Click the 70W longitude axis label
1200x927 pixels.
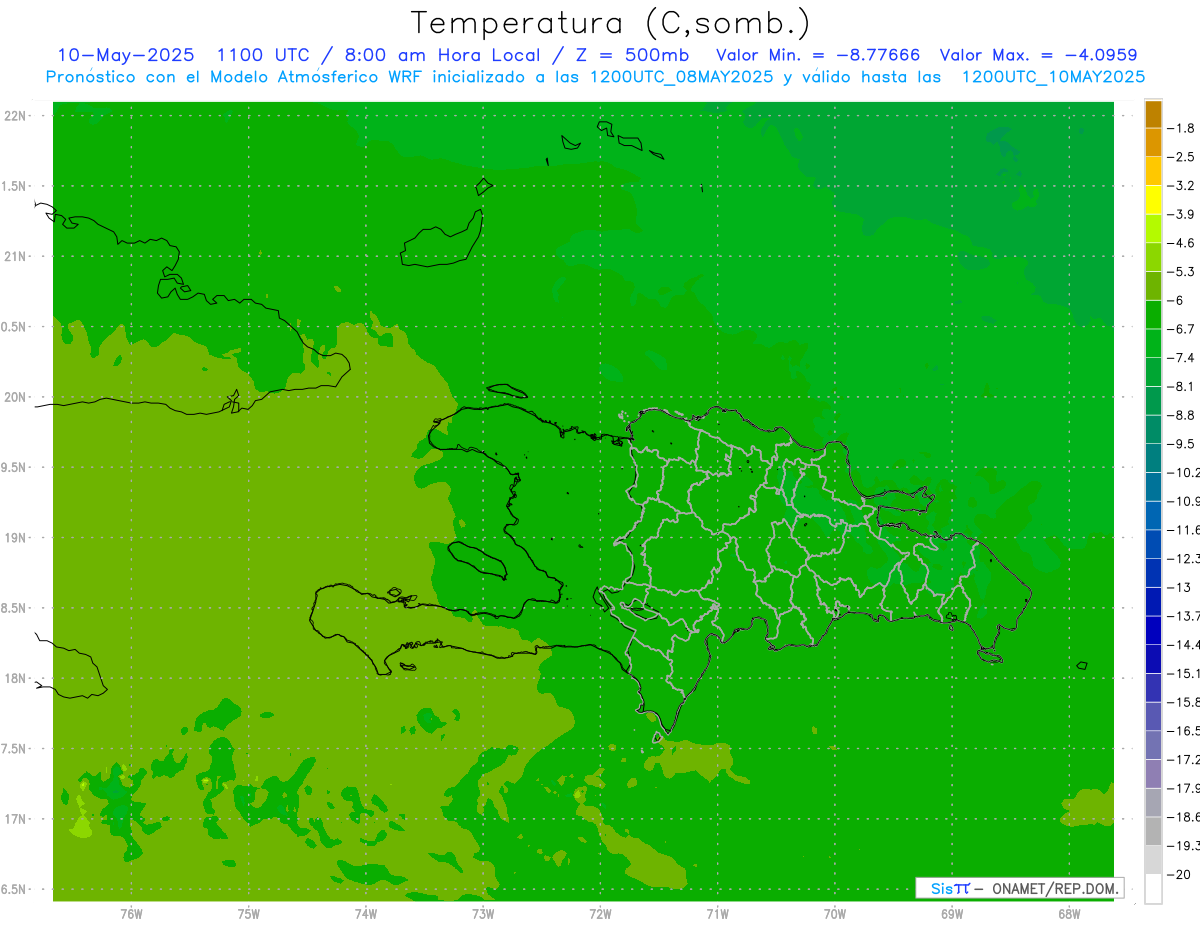pos(834,914)
